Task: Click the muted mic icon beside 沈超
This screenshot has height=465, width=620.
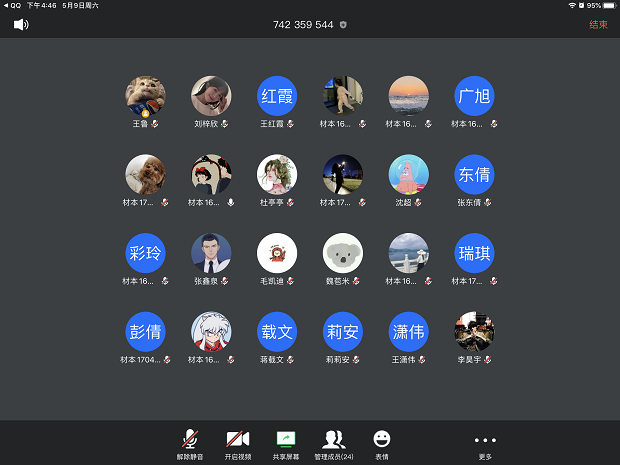Action: [418, 202]
